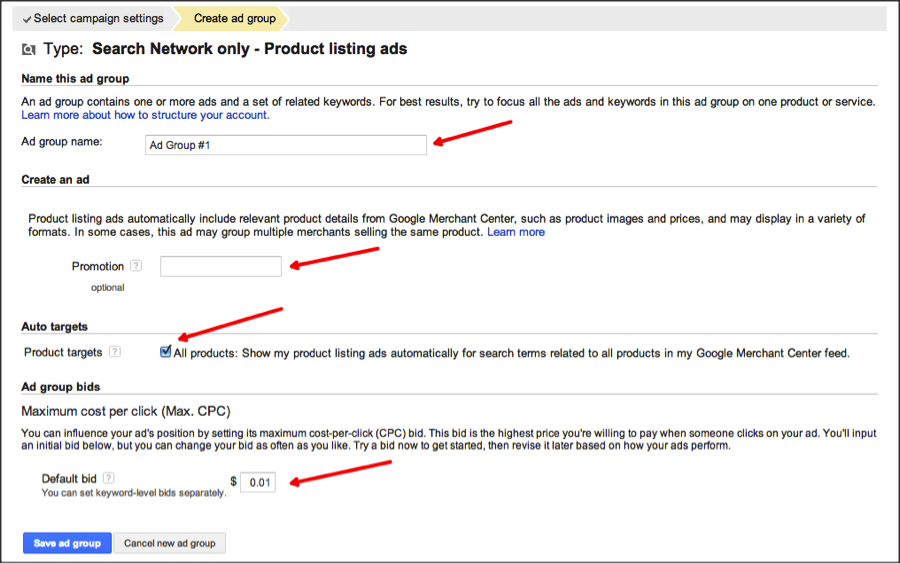Viewport: 900px width, 564px height.
Task: Uncheck the All products checkbox
Action: click(x=166, y=352)
